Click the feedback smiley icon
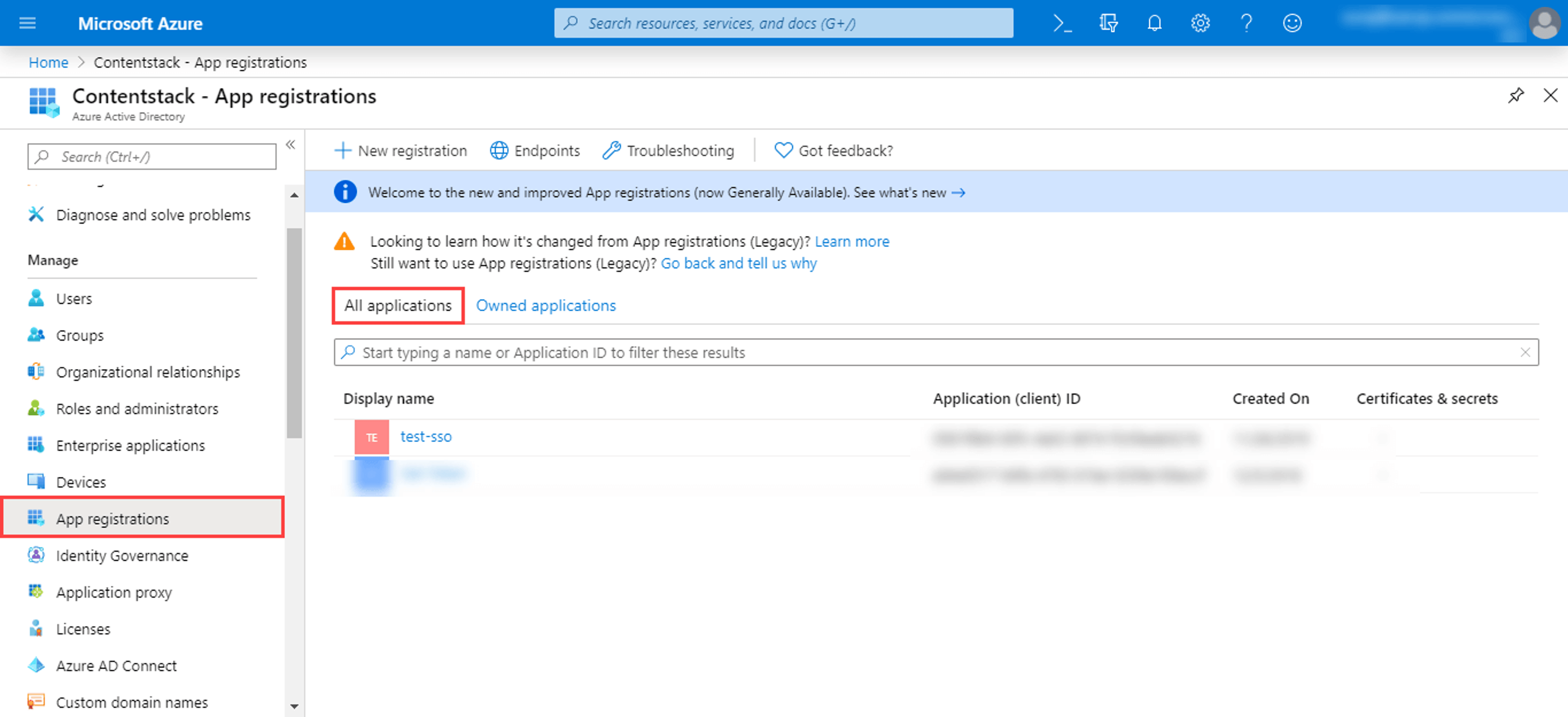 1292,23
